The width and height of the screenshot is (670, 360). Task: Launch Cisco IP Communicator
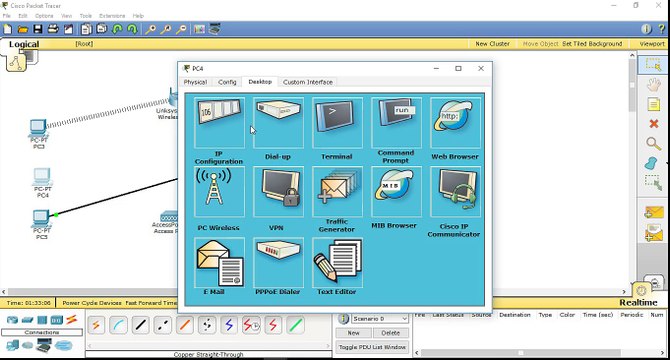coord(455,192)
